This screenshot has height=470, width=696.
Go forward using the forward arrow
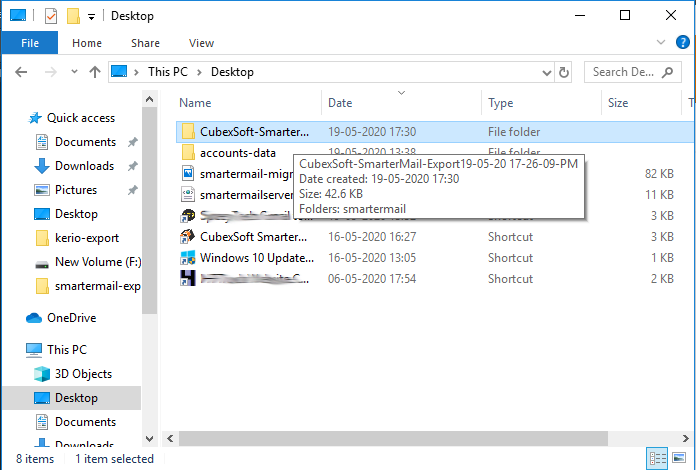pyautogui.click(x=51, y=72)
